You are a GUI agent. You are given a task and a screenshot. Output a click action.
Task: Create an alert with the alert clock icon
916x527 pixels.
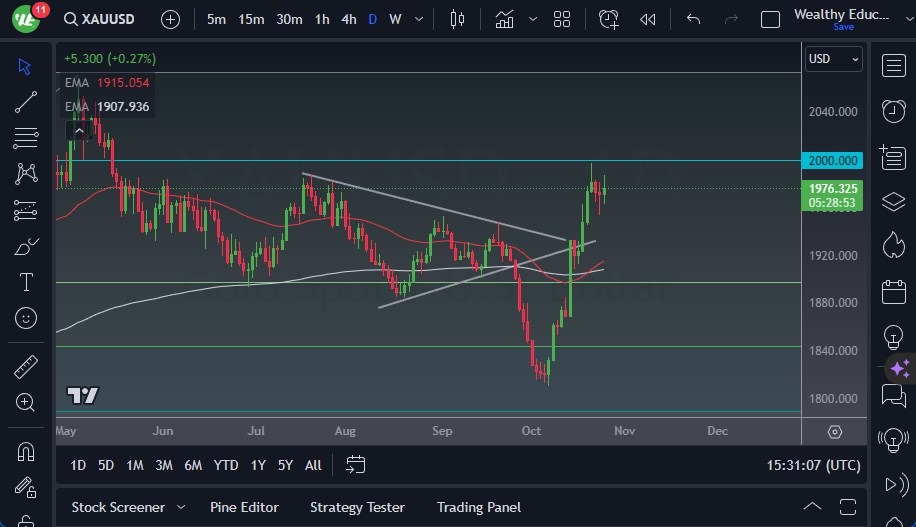(608, 19)
